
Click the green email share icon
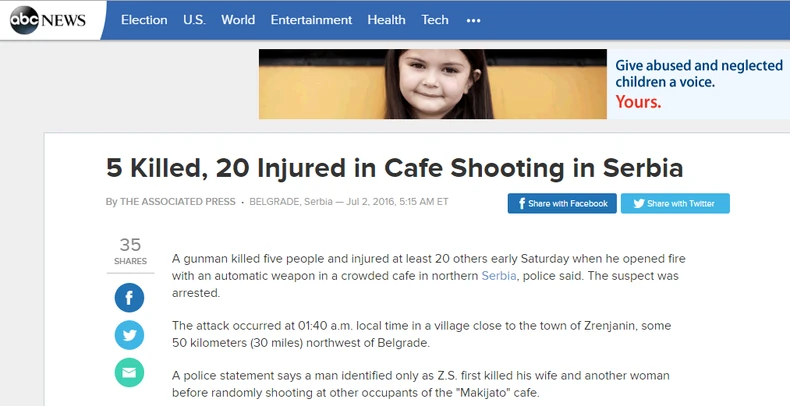tap(129, 373)
